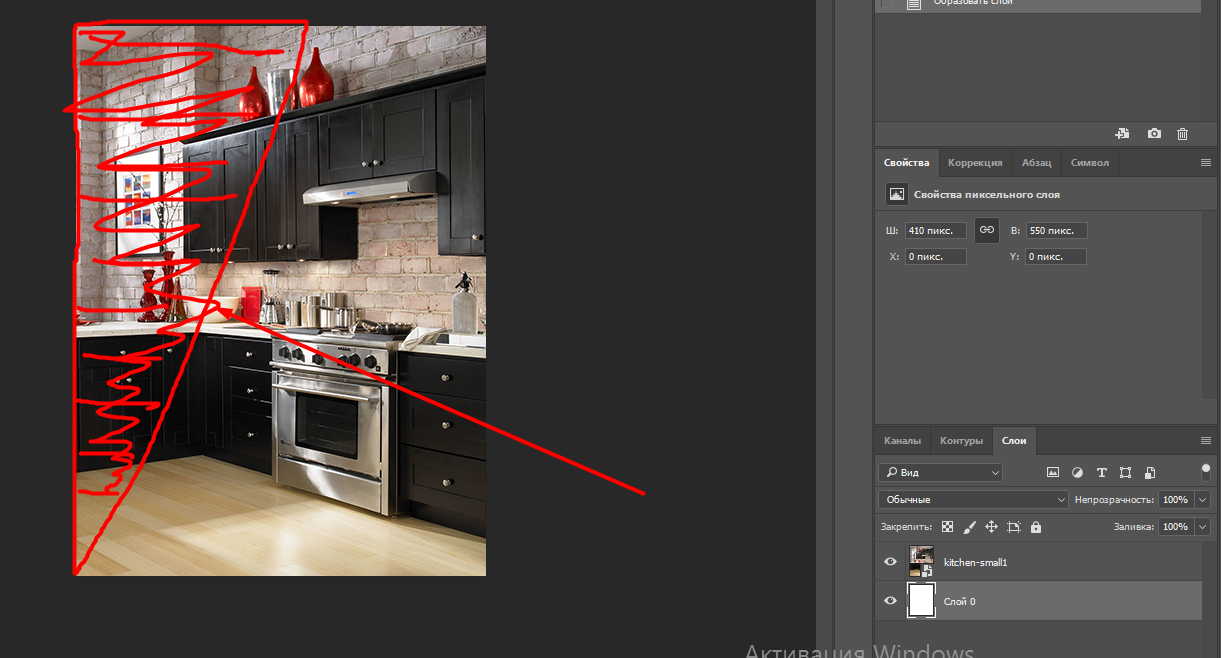This screenshot has width=1221, height=658.
Task: Toggle width-height link constraint in Properties
Action: [987, 230]
